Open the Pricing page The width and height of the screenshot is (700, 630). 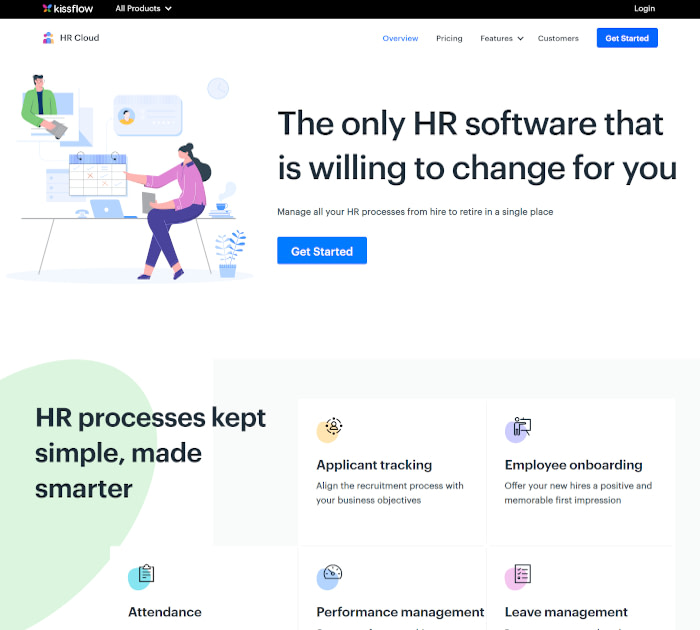[449, 38]
